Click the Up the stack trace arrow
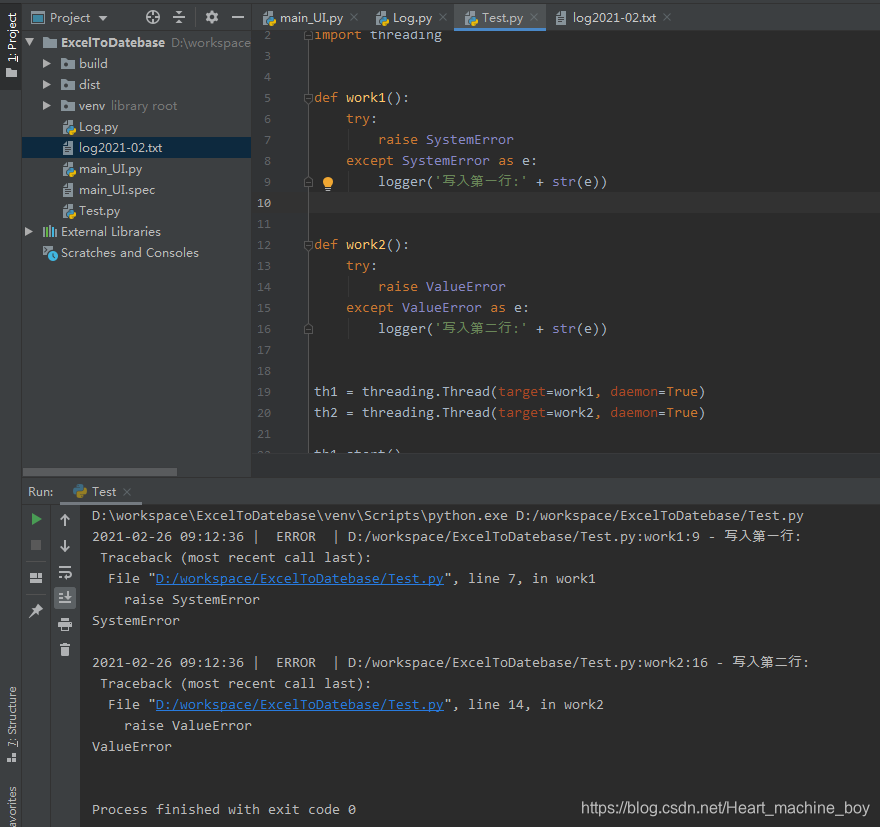 click(x=65, y=520)
